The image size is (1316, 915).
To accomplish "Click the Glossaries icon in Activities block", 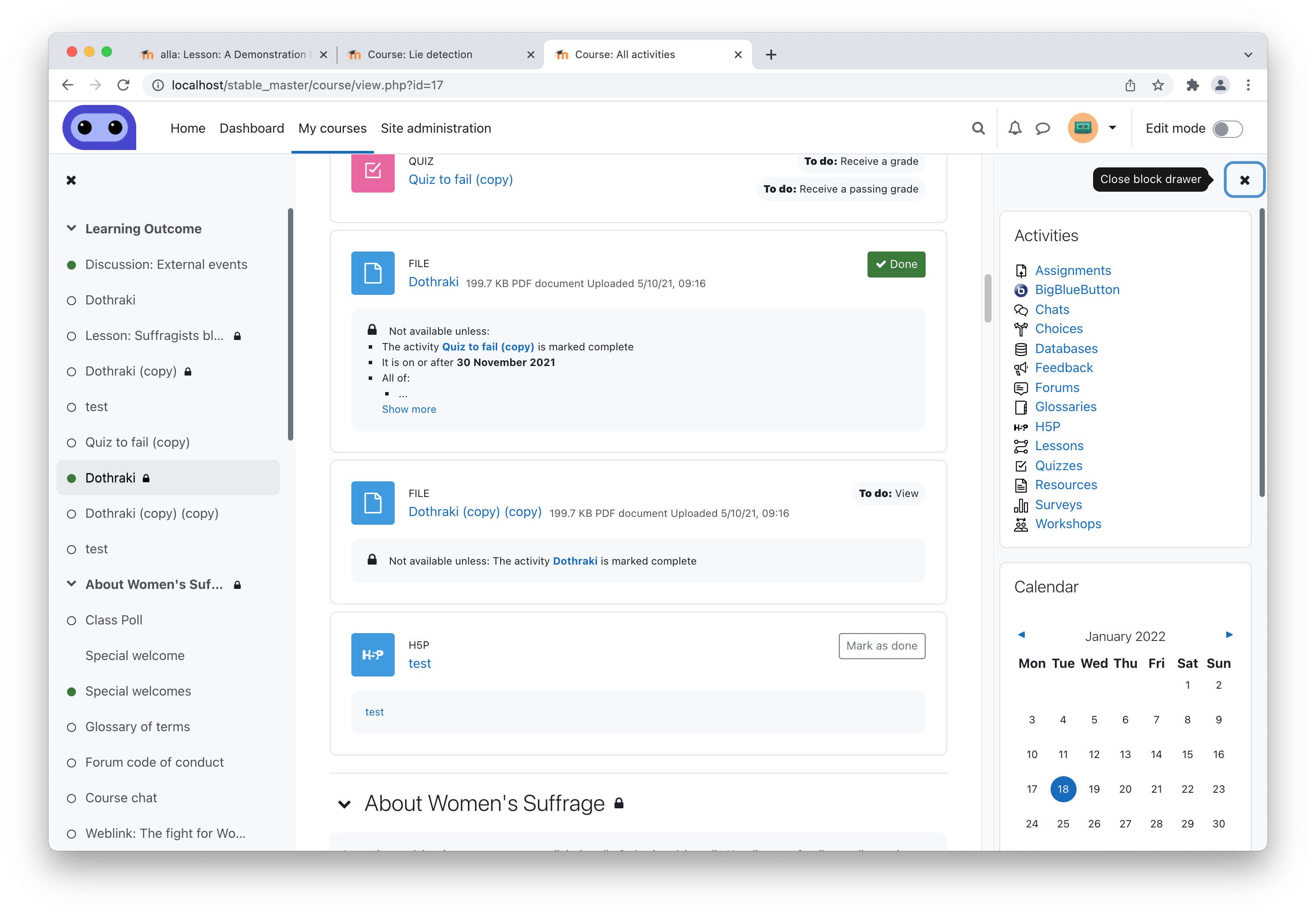I will pyautogui.click(x=1021, y=407).
